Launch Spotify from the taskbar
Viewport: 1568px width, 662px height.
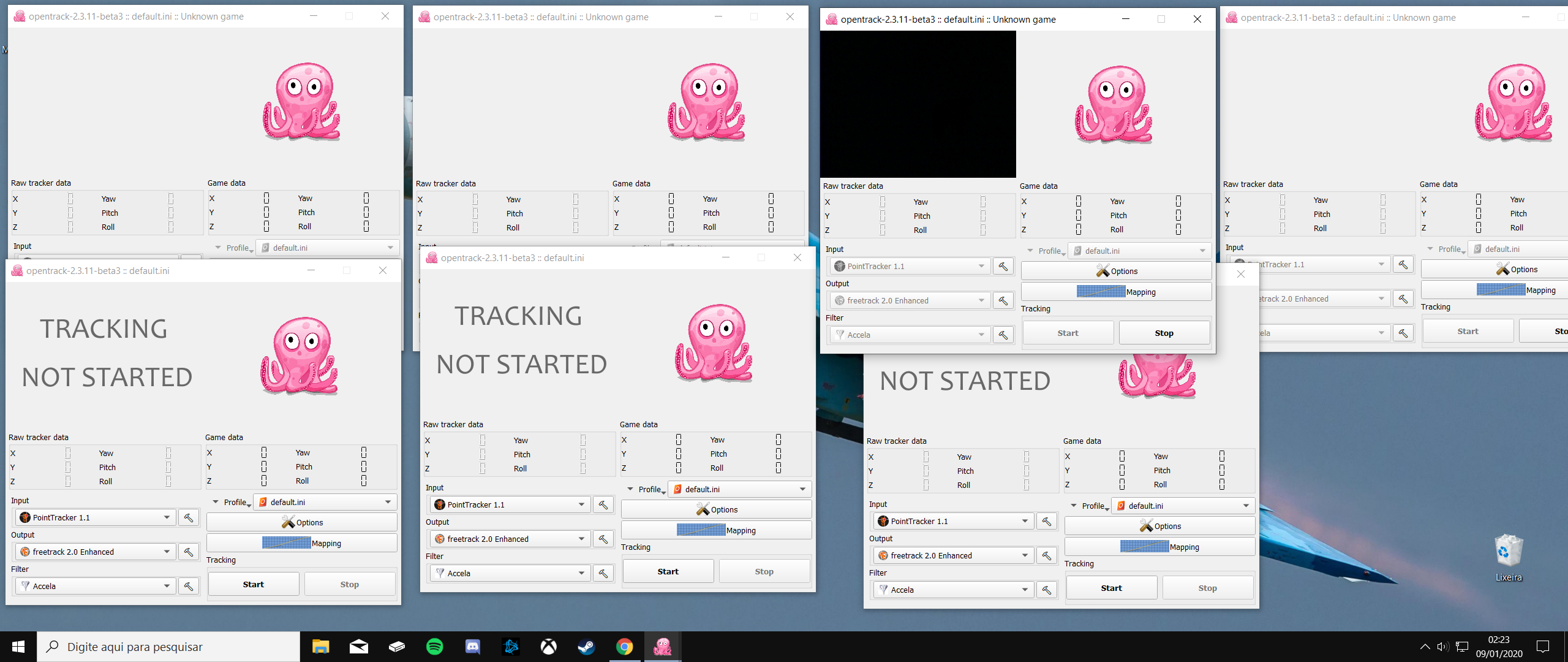(434, 646)
